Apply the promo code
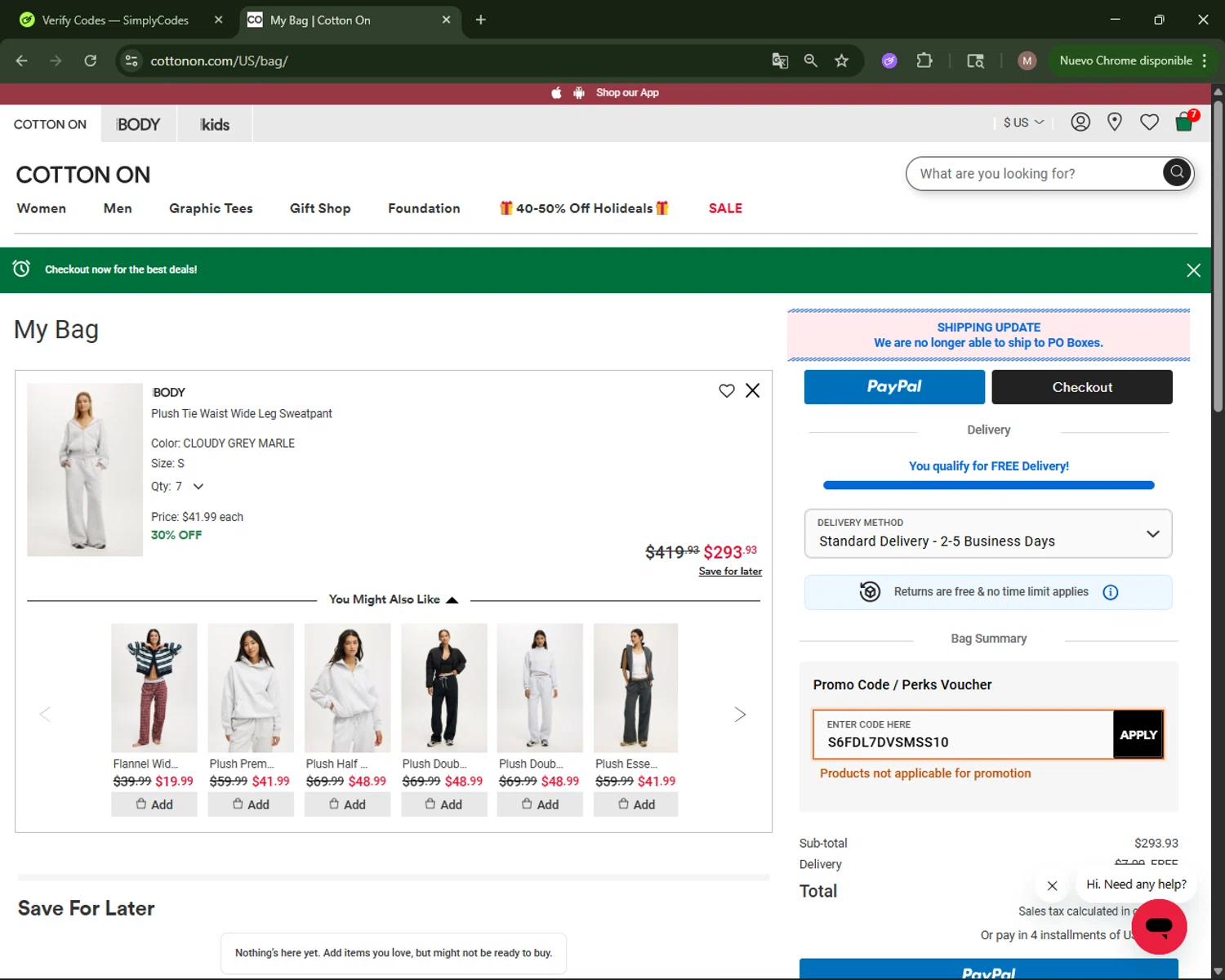Image resolution: width=1225 pixels, height=980 pixels. click(x=1138, y=735)
